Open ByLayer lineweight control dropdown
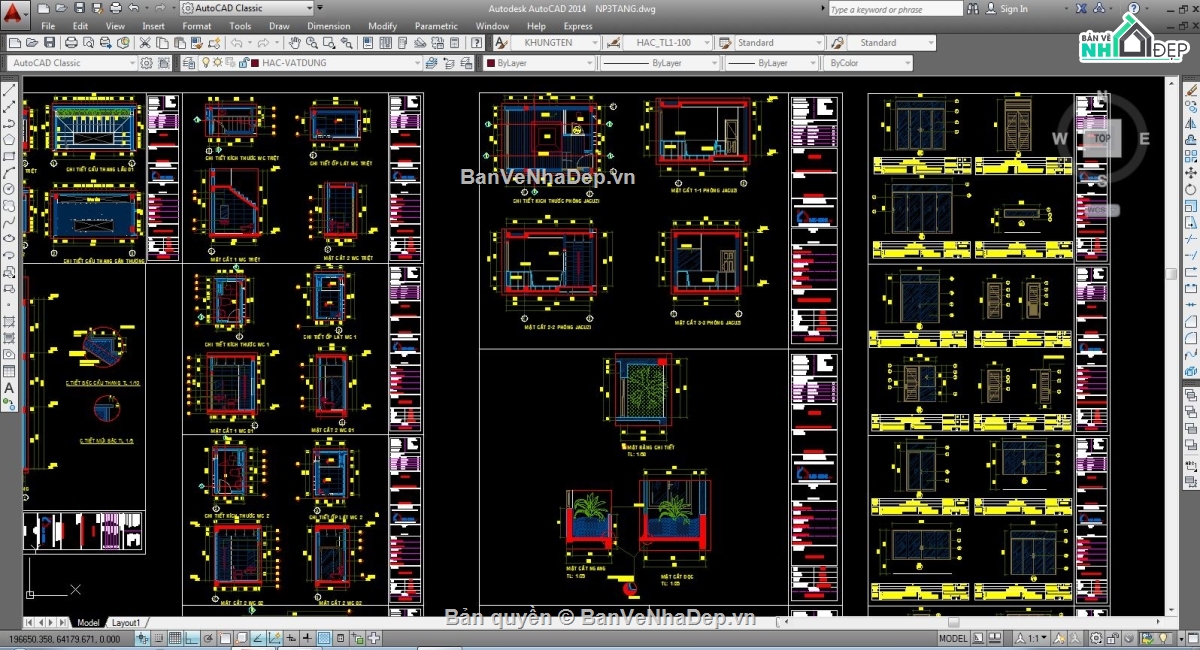1200x650 pixels. point(770,63)
